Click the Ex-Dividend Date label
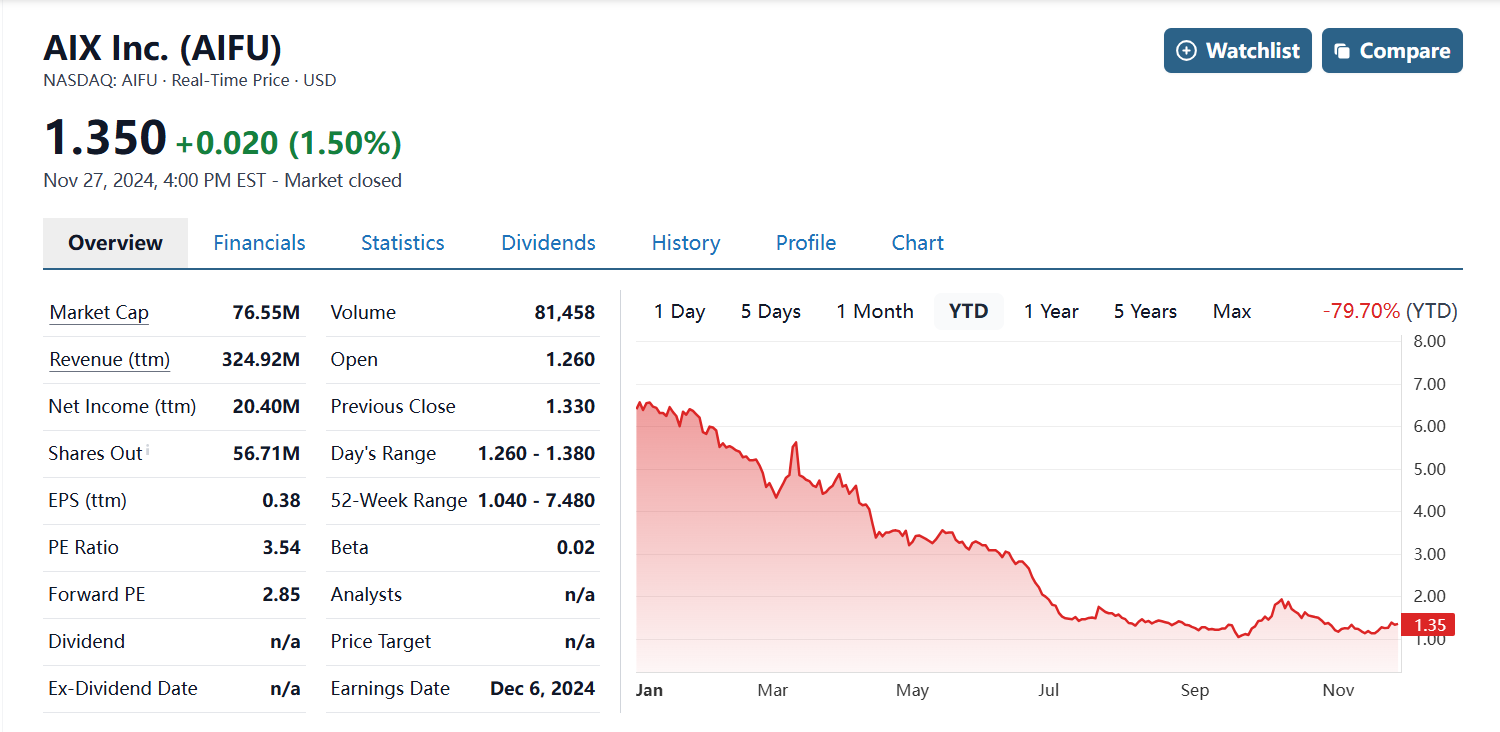 [123, 689]
